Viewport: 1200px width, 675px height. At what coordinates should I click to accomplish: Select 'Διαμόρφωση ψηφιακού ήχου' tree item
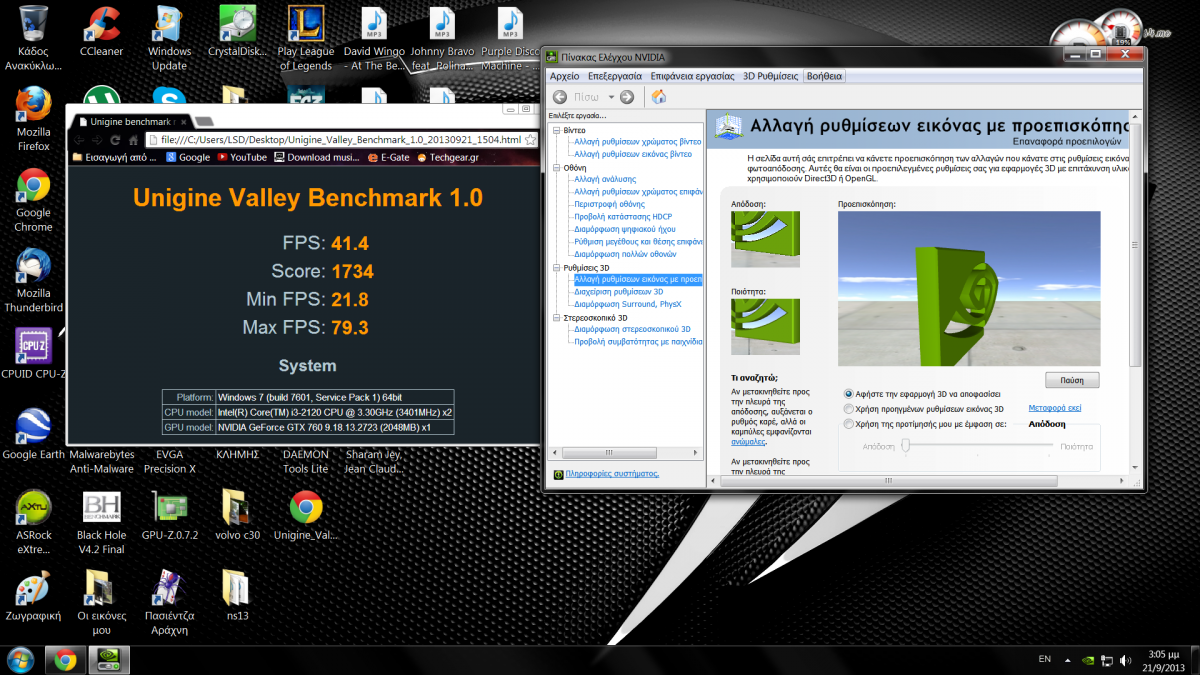click(x=626, y=229)
